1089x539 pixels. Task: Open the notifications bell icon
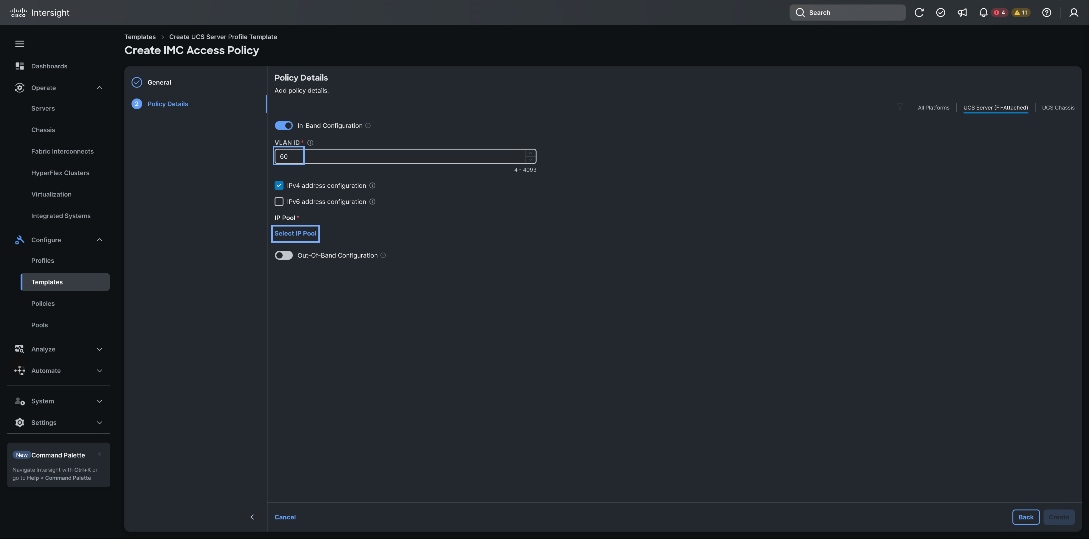click(x=983, y=13)
